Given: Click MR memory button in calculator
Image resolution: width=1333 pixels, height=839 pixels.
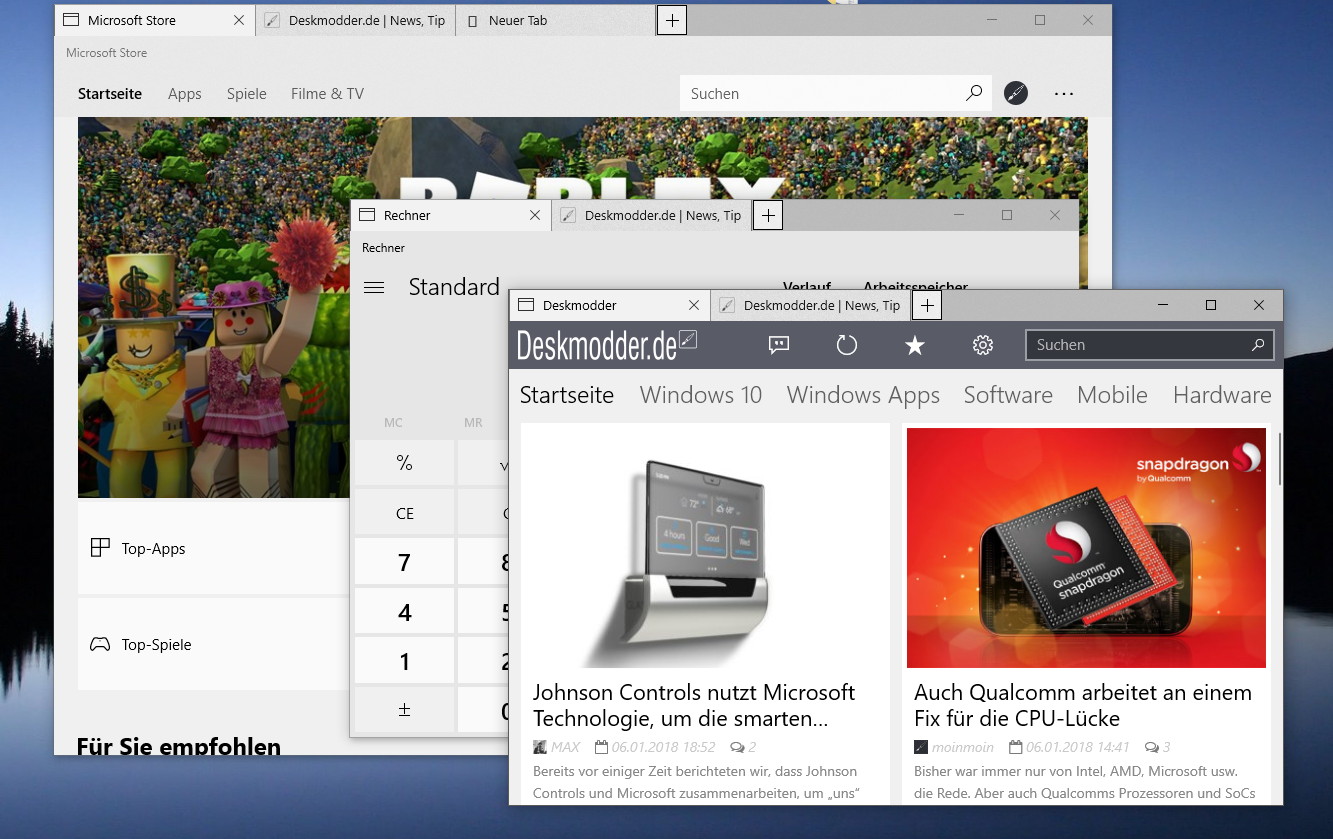Looking at the screenshot, I should (473, 423).
